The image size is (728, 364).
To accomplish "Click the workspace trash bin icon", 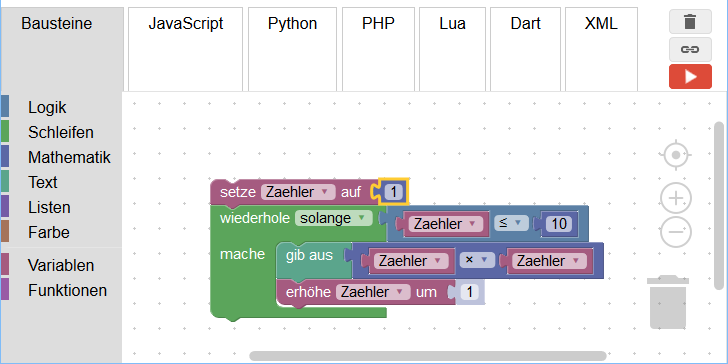I will point(668,302).
